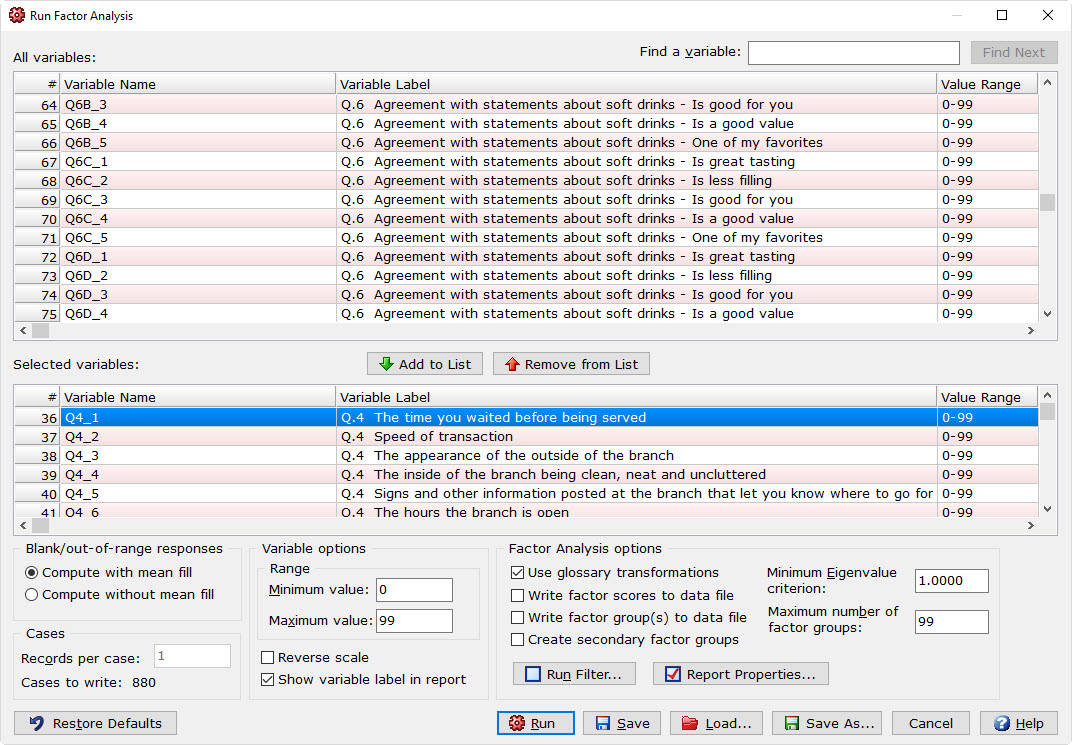
Task: Click the Find Next button
Action: [1014, 53]
